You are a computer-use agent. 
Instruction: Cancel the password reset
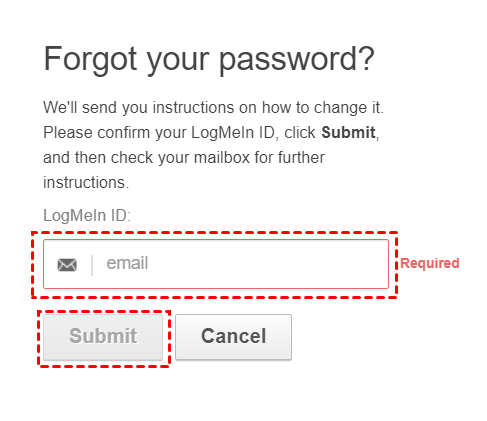233,337
